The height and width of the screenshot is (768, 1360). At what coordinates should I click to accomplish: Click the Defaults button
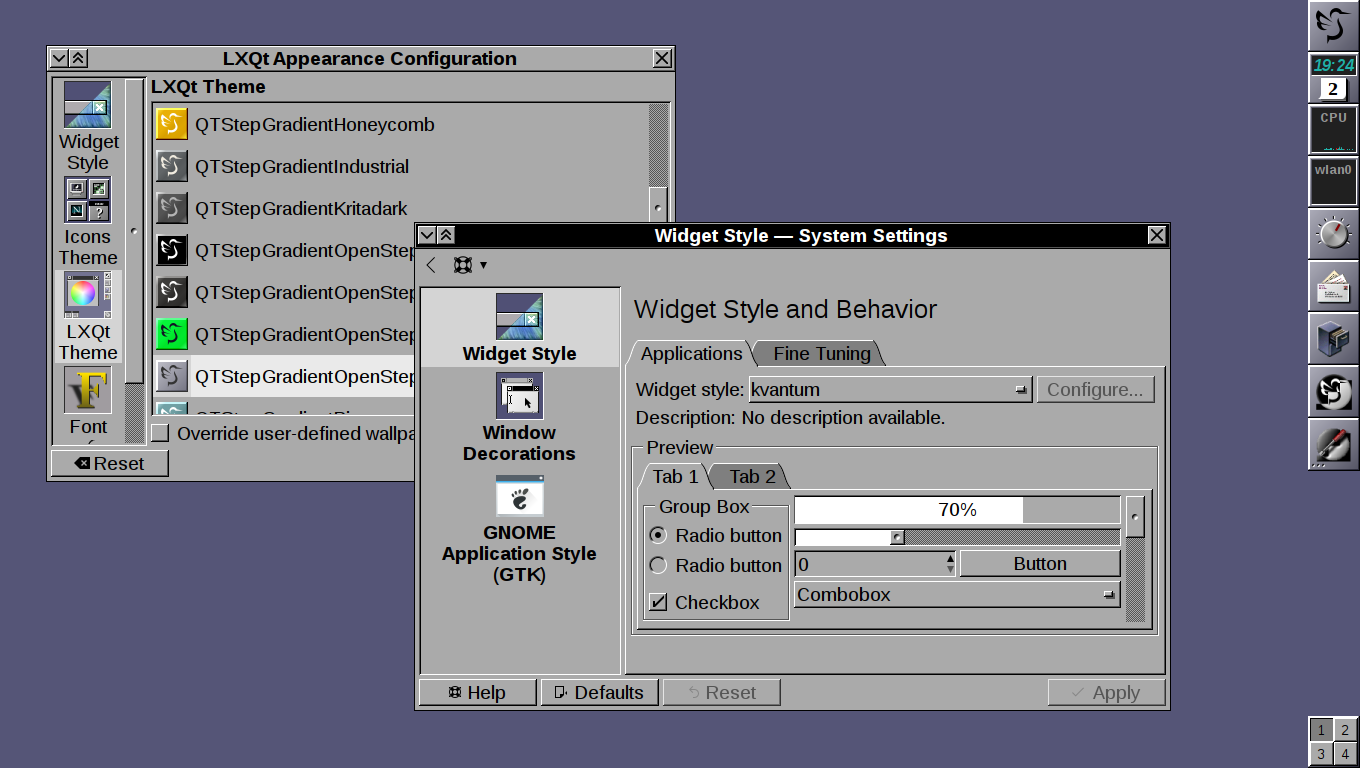click(x=599, y=692)
